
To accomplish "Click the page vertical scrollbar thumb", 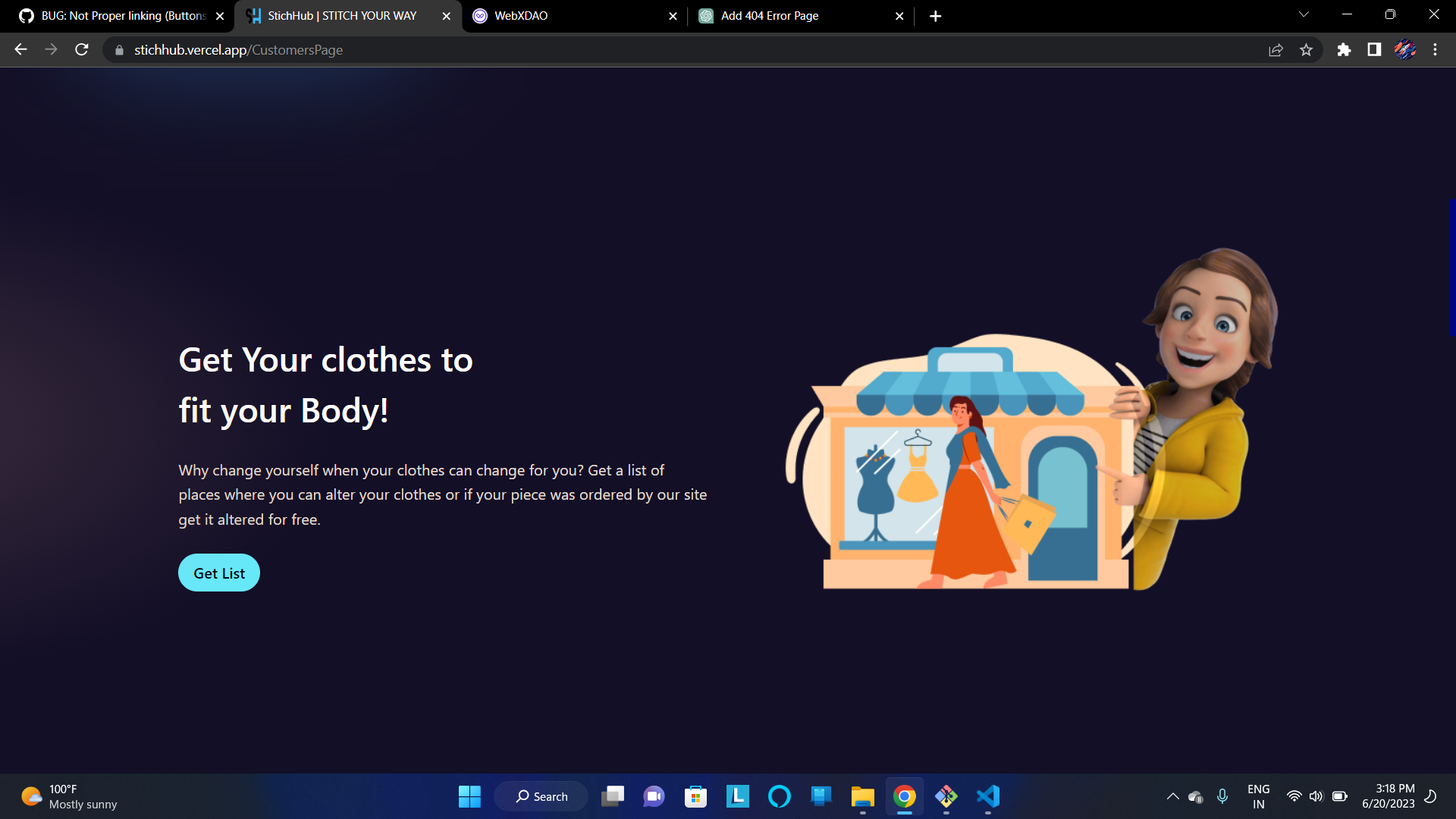I will coord(1451,267).
